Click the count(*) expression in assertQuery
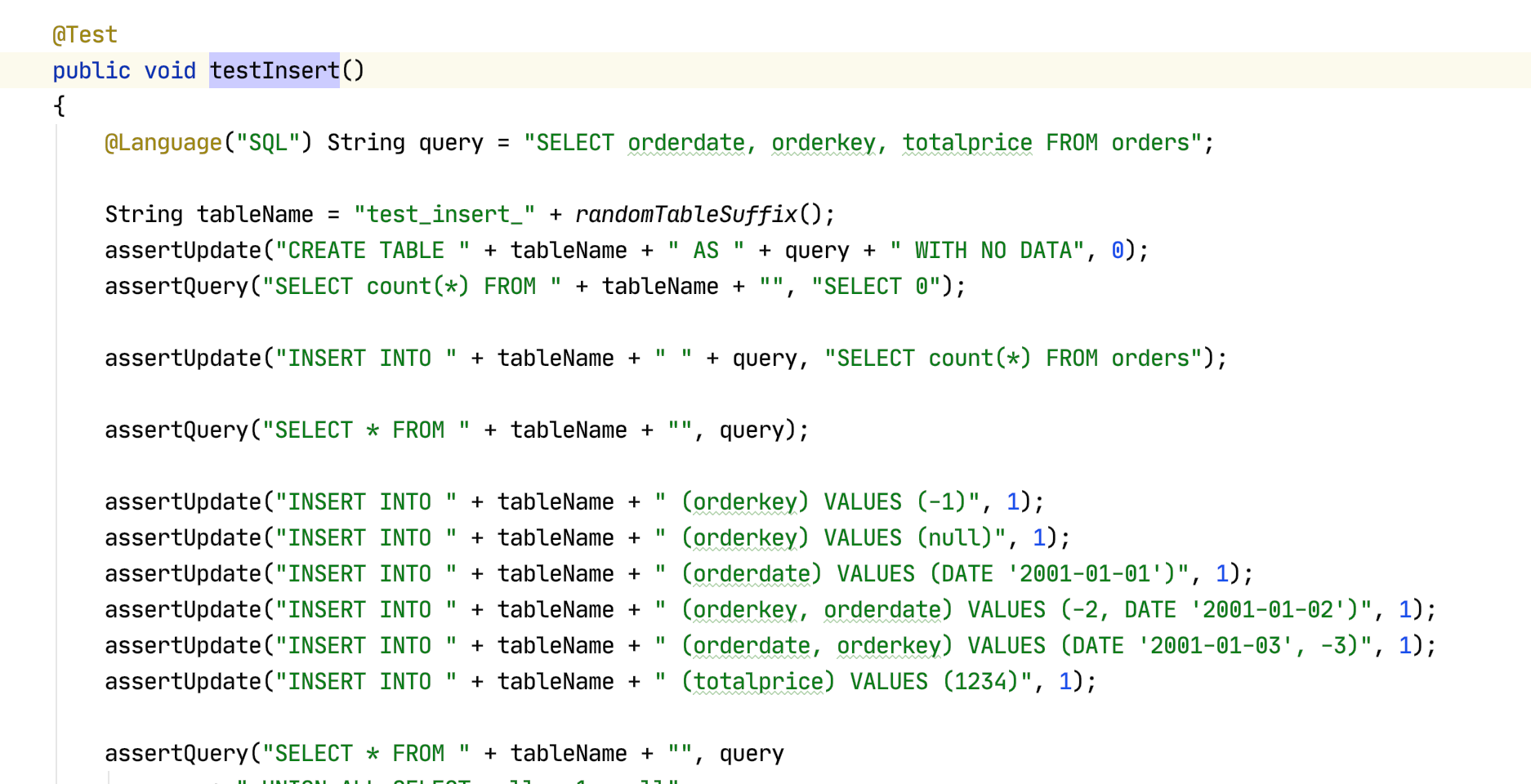 (418, 286)
